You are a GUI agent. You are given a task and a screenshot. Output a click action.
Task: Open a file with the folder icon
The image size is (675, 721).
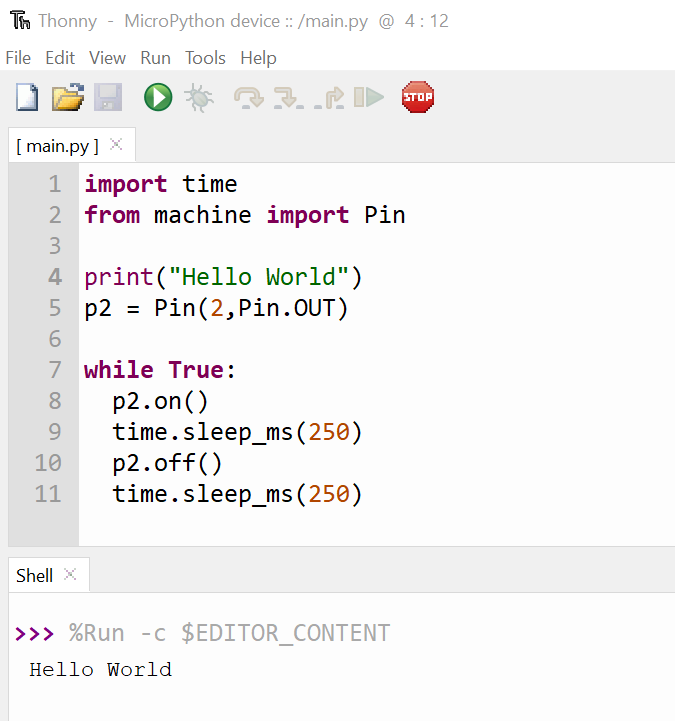click(68, 97)
